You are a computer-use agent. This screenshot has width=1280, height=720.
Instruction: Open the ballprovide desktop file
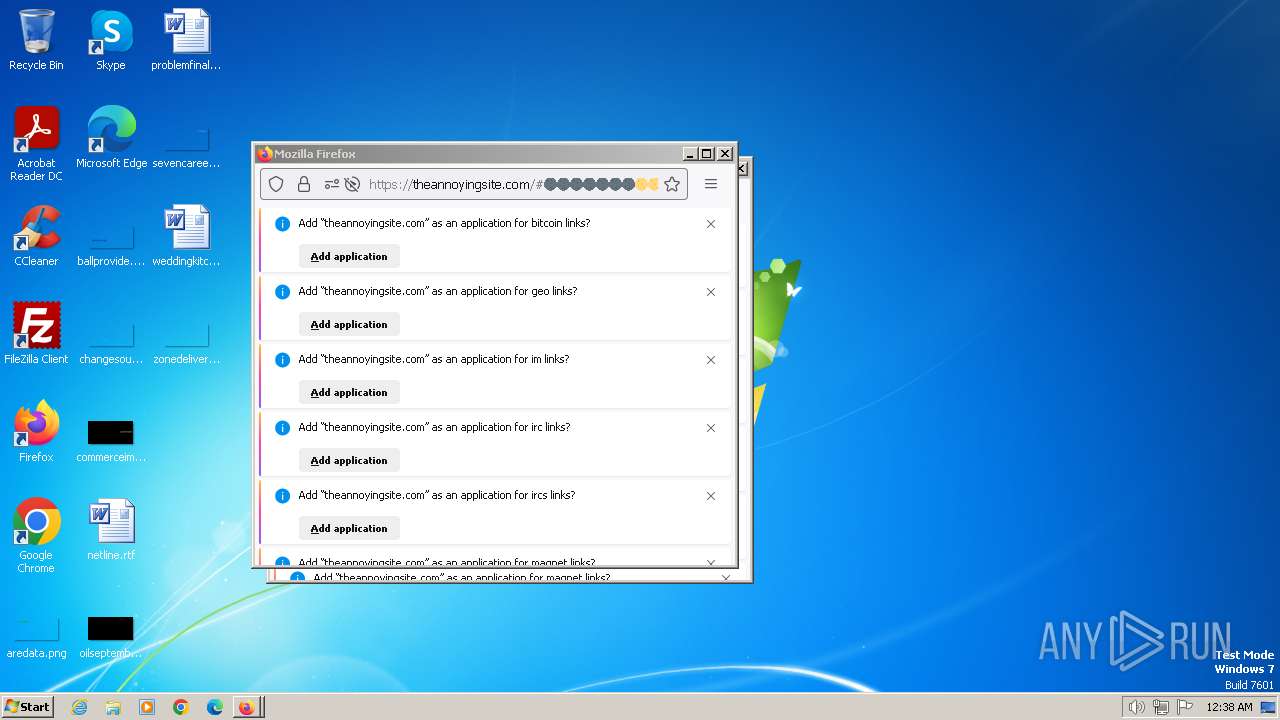point(111,244)
